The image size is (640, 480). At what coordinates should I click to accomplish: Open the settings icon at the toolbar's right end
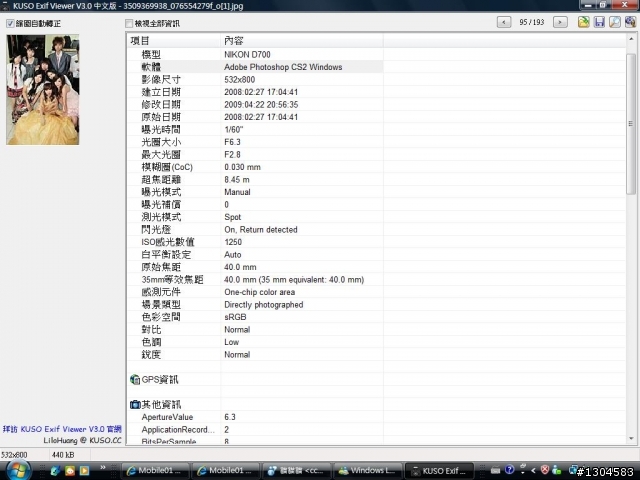click(x=630, y=22)
